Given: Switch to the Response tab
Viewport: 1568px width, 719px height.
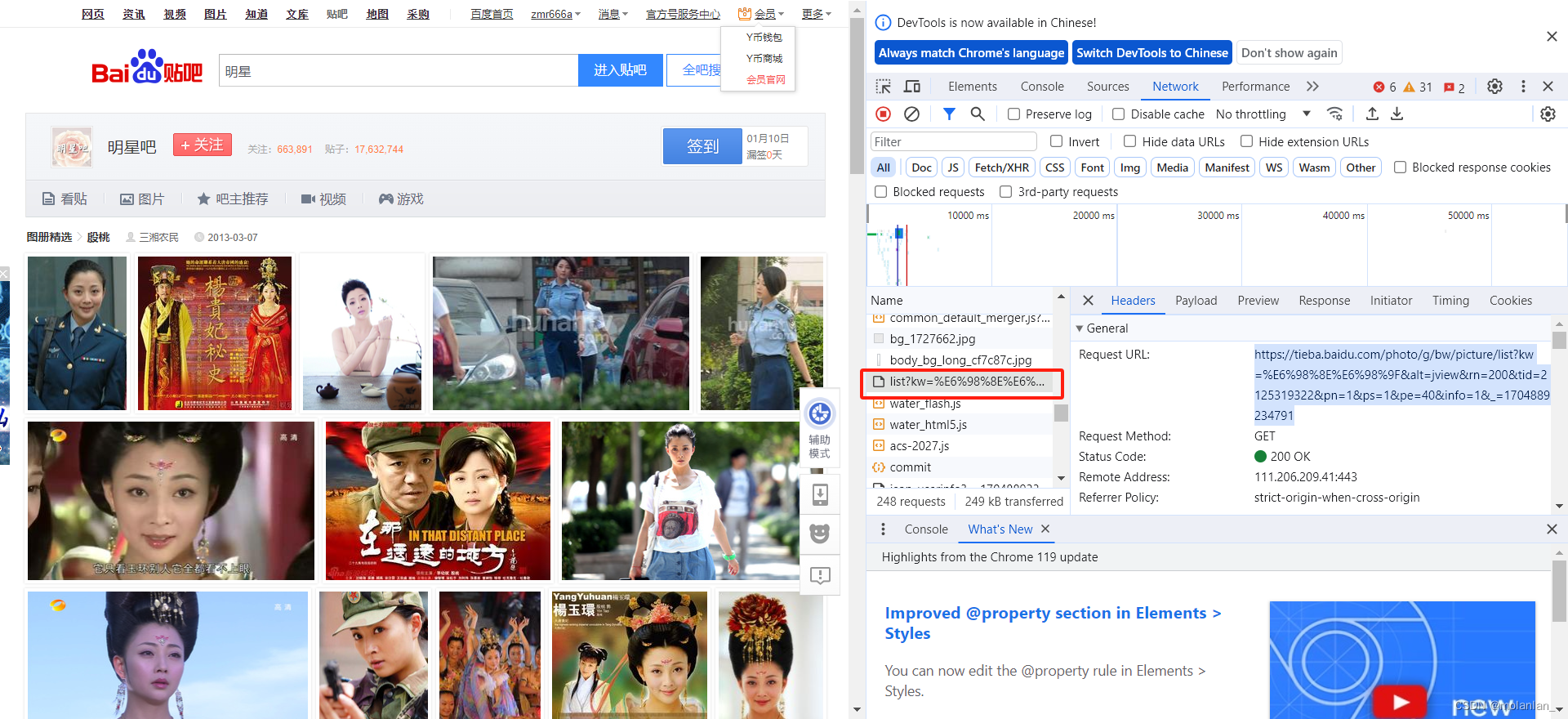Looking at the screenshot, I should (1324, 301).
